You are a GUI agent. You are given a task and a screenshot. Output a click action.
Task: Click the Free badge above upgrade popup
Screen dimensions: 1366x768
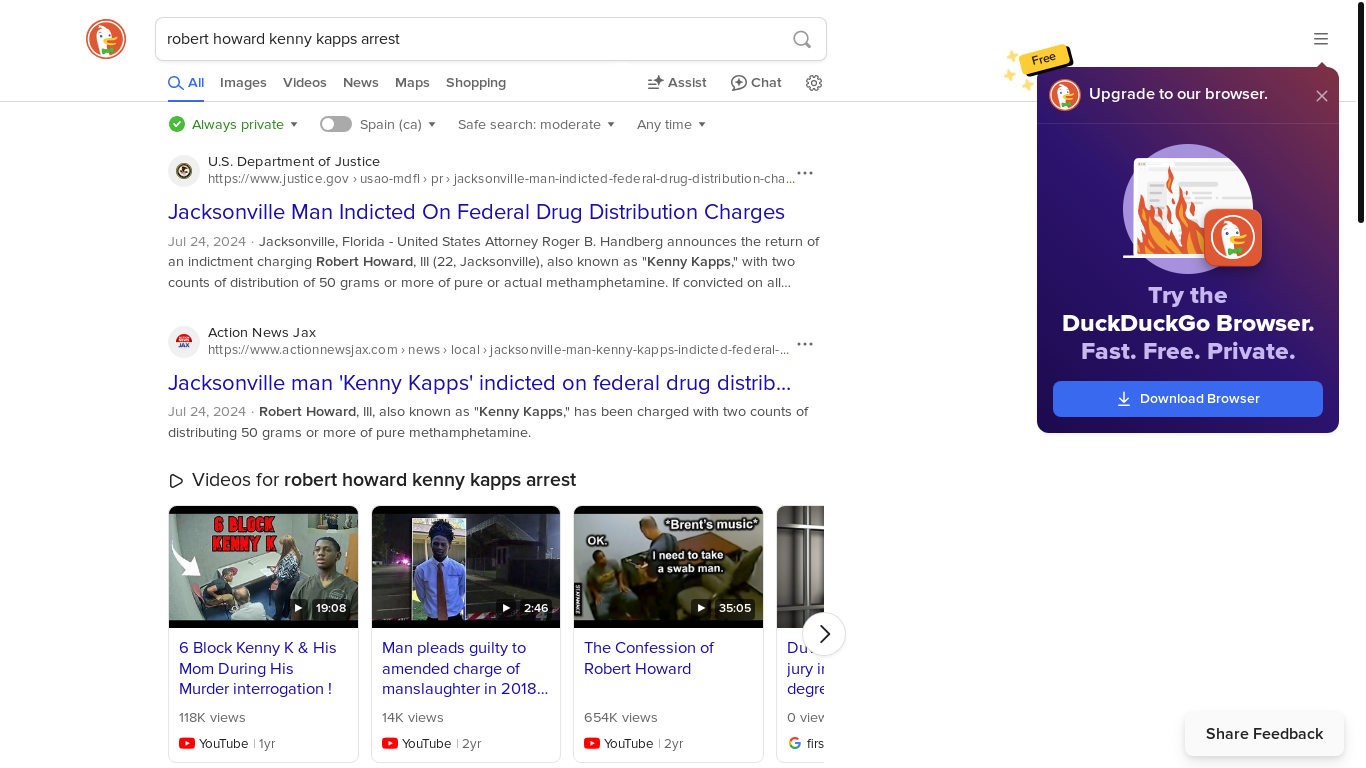click(1044, 59)
